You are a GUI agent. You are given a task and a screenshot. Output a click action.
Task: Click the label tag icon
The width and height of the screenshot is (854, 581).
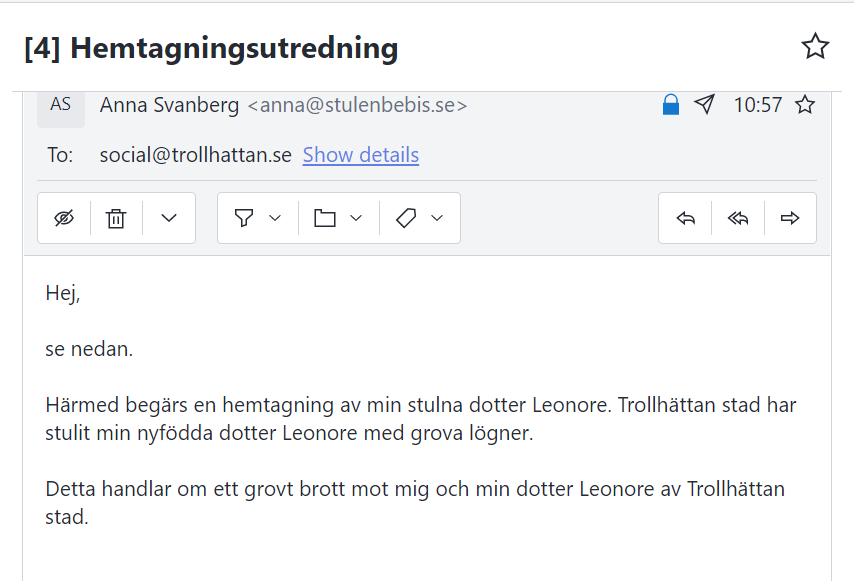point(406,218)
